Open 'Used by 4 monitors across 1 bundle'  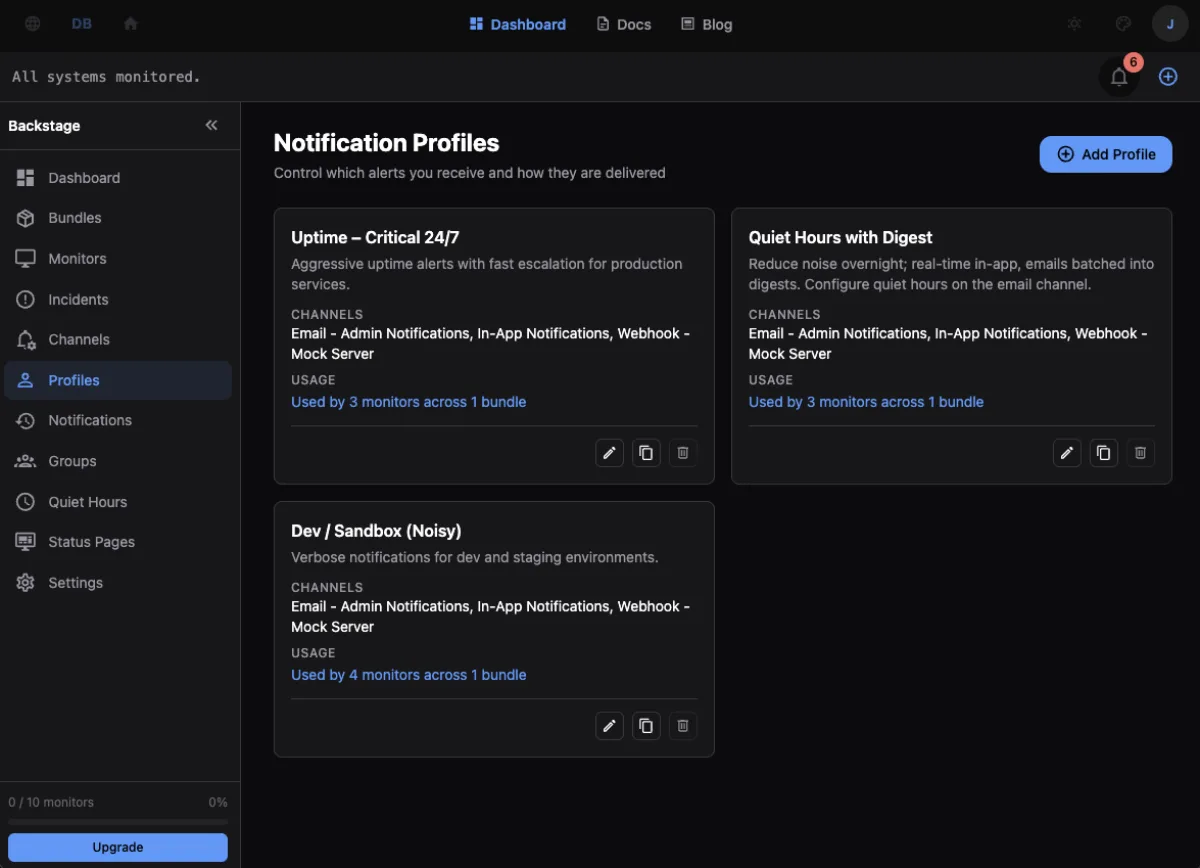pyautogui.click(x=408, y=675)
